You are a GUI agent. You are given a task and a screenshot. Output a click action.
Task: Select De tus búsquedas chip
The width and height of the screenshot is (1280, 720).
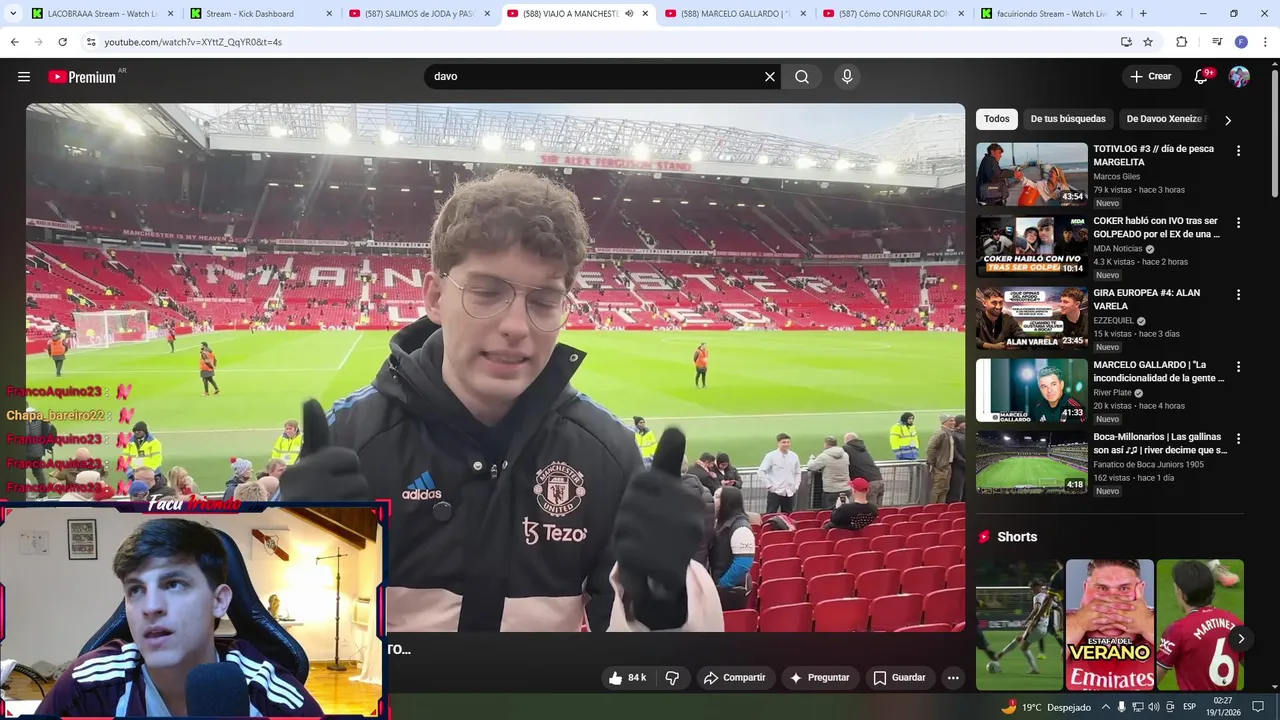tap(1068, 119)
